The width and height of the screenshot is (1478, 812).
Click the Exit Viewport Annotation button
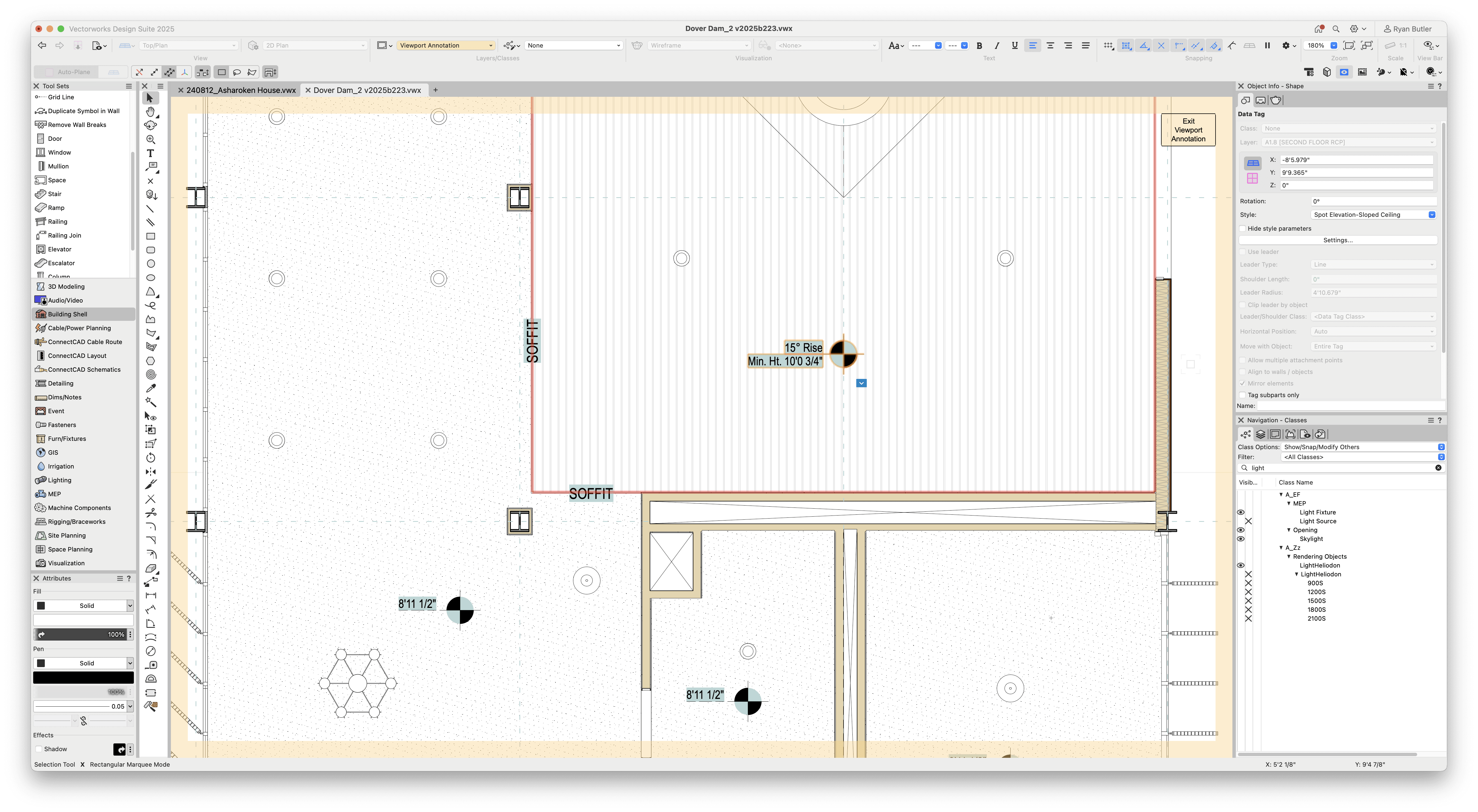pyautogui.click(x=1188, y=130)
